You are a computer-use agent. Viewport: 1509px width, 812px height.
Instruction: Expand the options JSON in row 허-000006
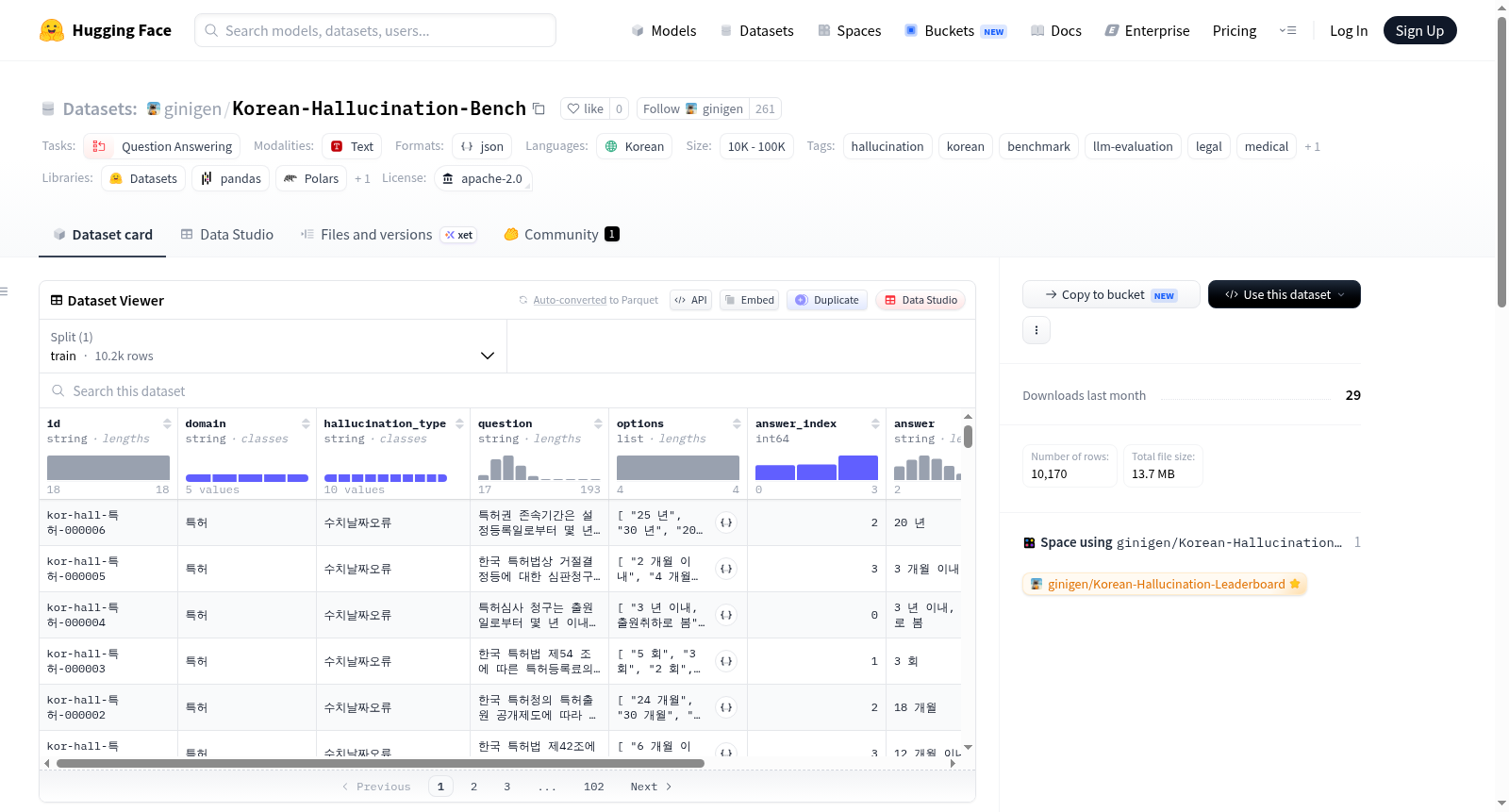(x=726, y=522)
